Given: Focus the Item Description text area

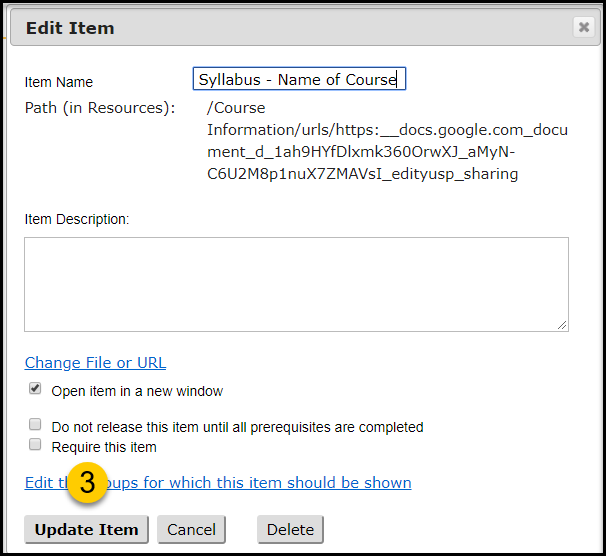Looking at the screenshot, I should [296, 284].
